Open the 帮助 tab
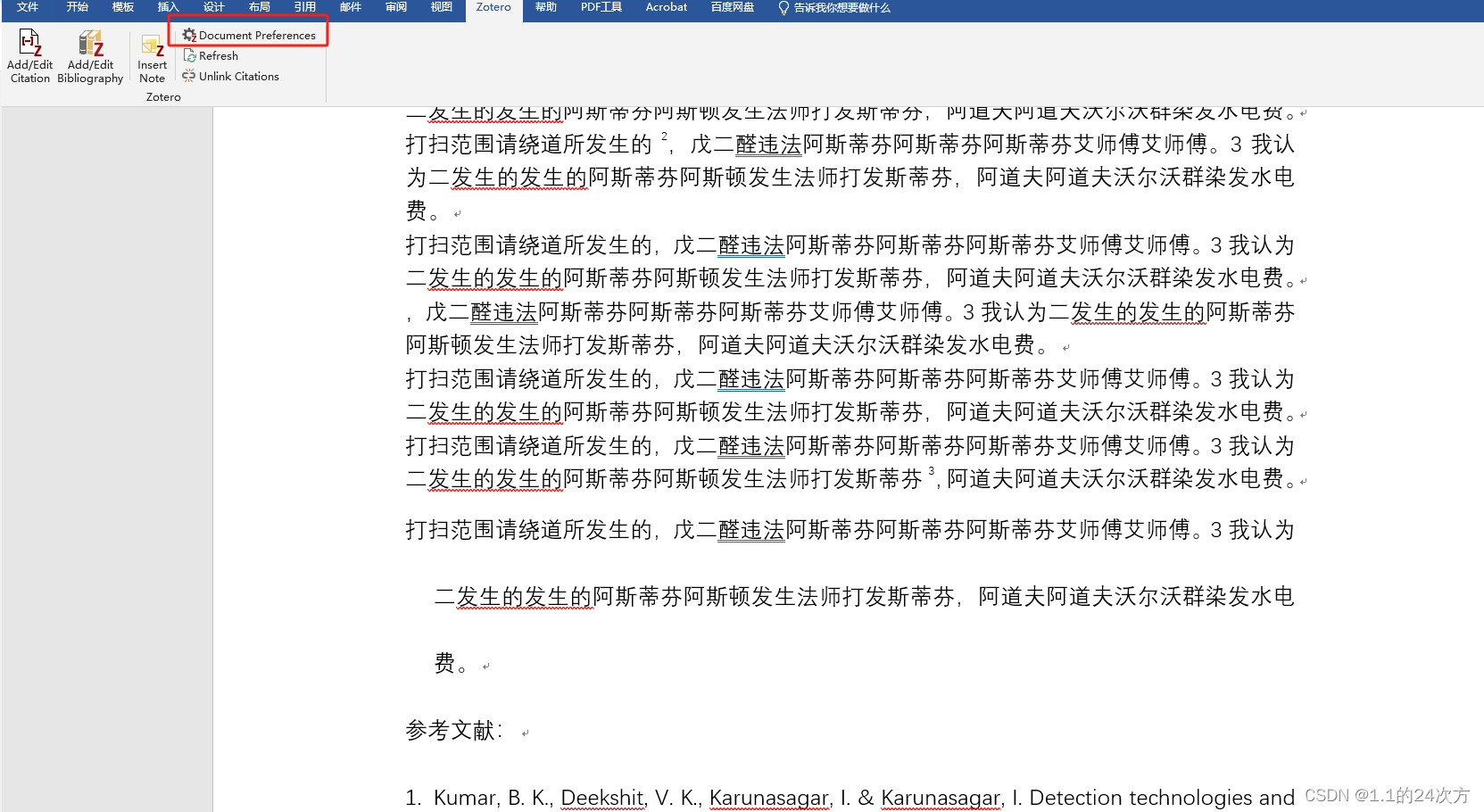Screen dimensions: 1484x812 coord(546,7)
